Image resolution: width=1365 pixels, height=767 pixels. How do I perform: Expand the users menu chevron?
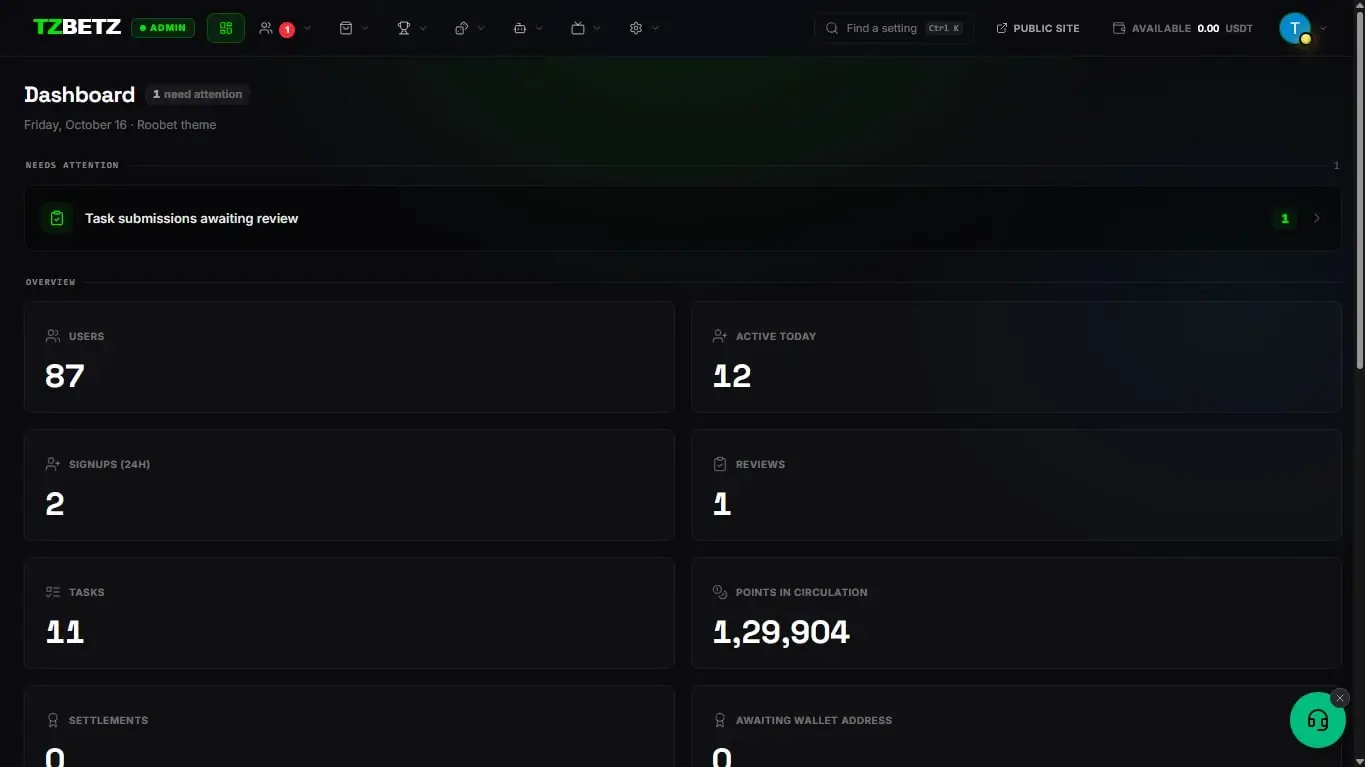pyautogui.click(x=307, y=28)
